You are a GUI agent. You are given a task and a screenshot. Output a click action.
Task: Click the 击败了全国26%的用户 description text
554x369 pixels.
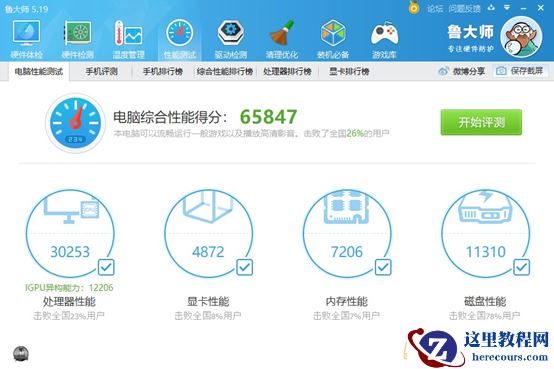[x=346, y=133]
